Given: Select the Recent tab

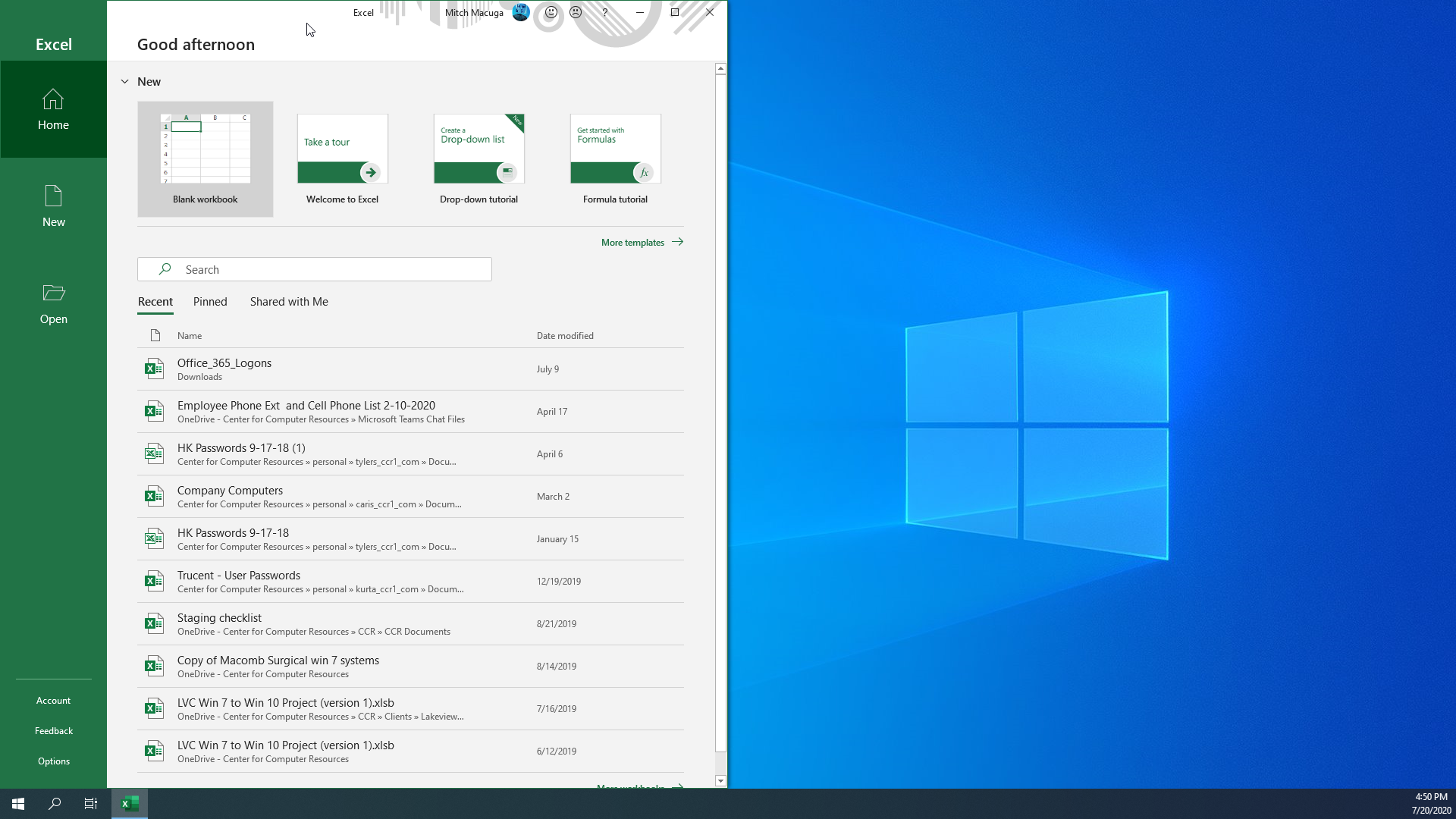Looking at the screenshot, I should 155,301.
